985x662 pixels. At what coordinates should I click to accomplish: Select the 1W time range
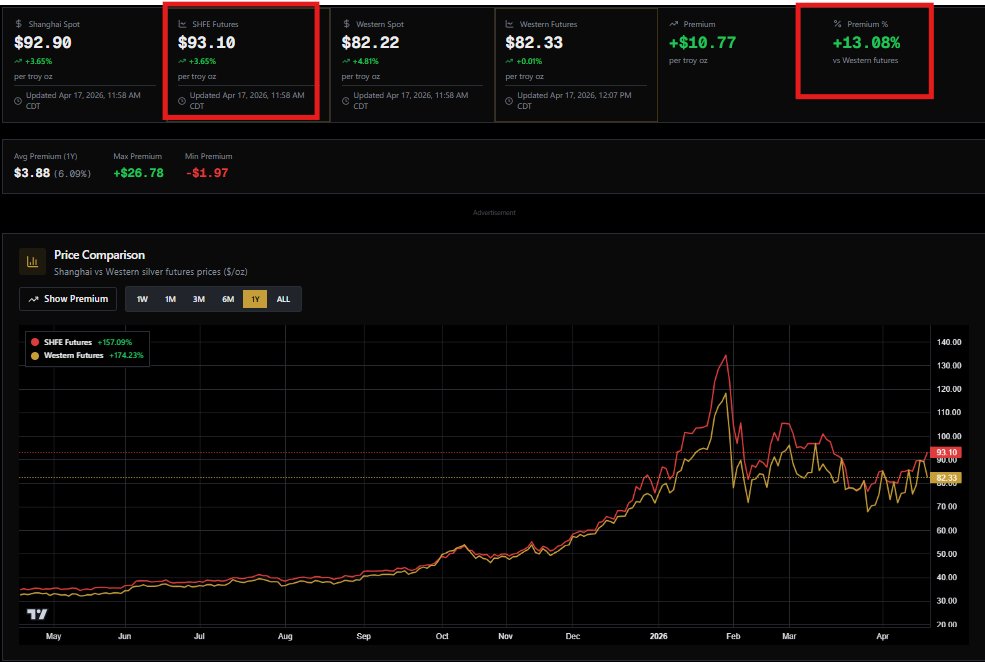(142, 299)
